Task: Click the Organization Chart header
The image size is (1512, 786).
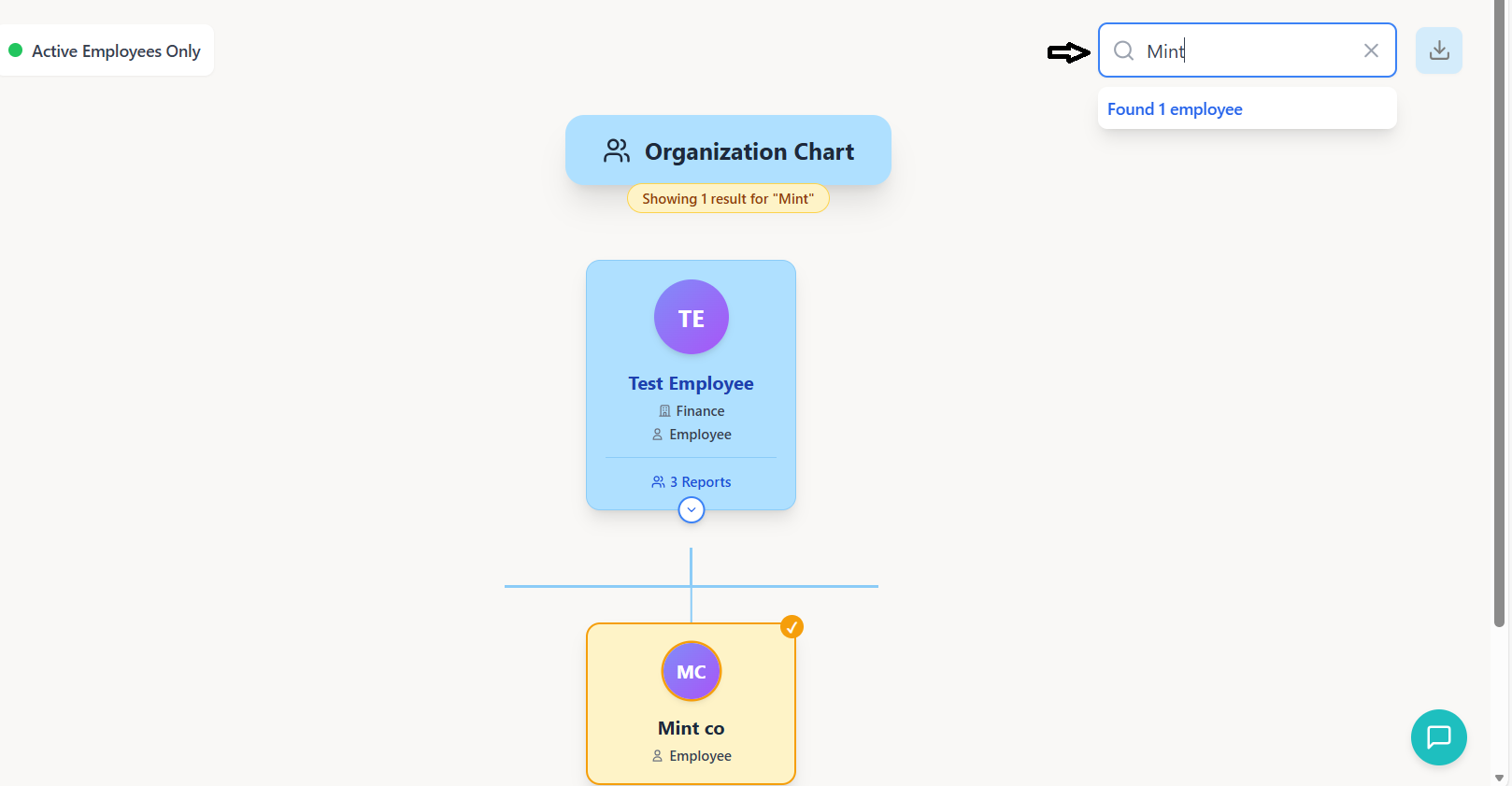Action: 749,151
